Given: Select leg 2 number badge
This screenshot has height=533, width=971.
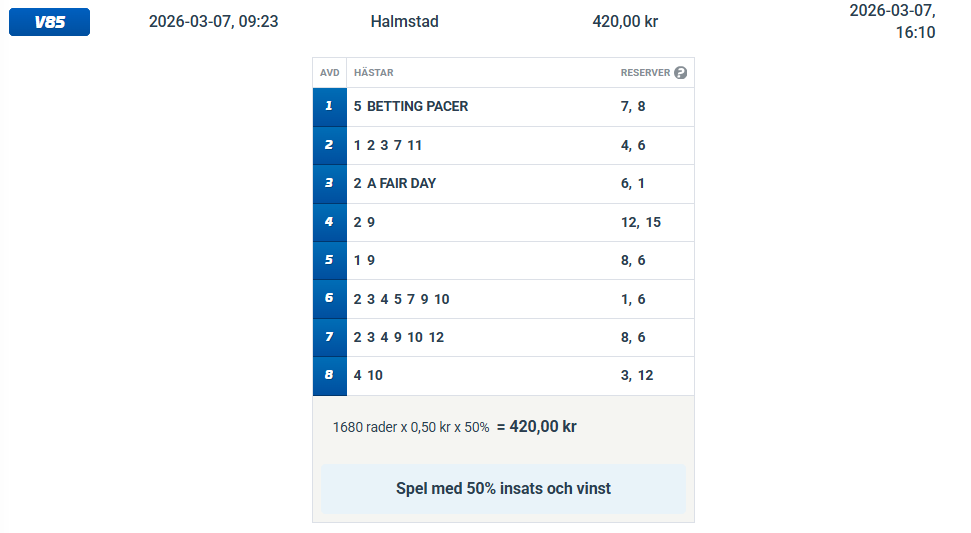Looking at the screenshot, I should pos(329,145).
